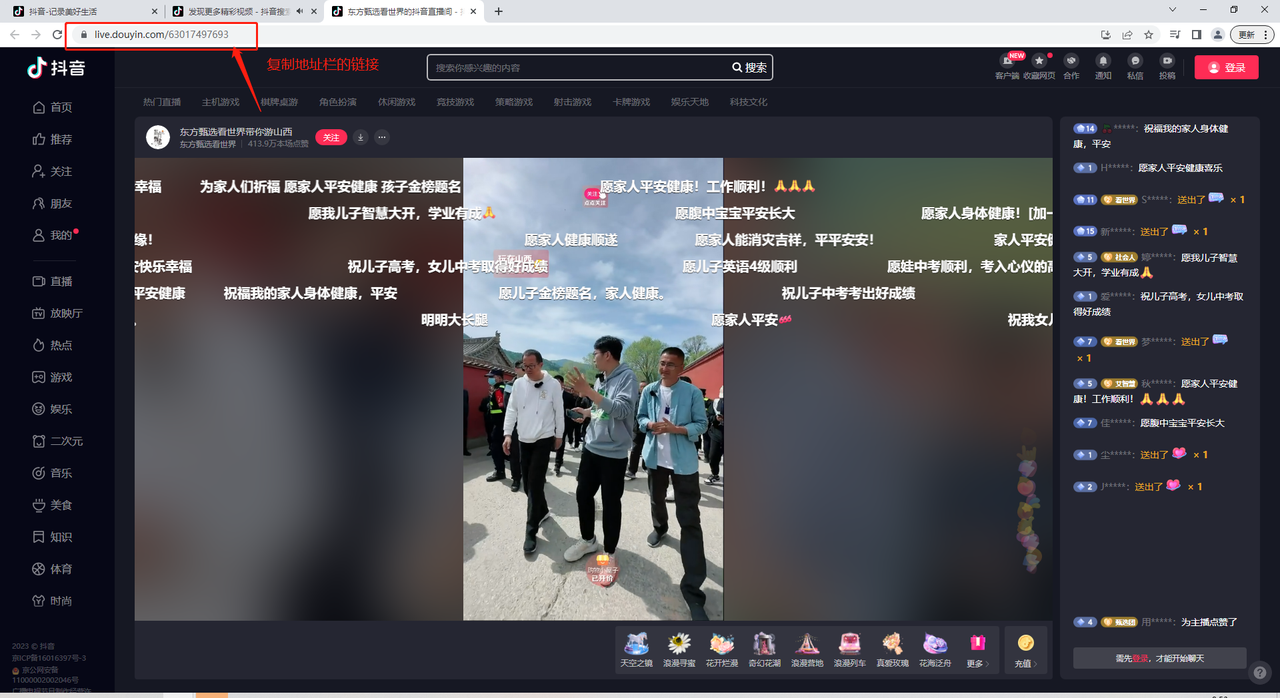Open the 首页 home page in sidebar

coord(52,107)
